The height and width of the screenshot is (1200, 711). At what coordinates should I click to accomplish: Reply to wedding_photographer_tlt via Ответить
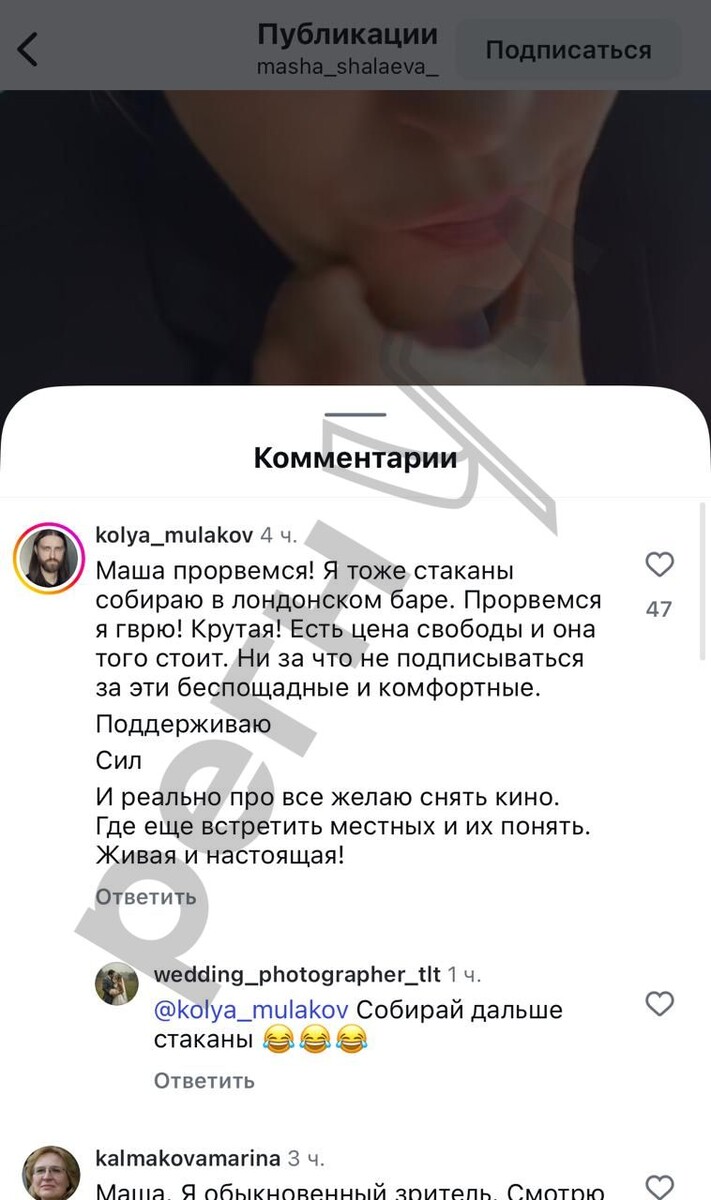point(204,1080)
